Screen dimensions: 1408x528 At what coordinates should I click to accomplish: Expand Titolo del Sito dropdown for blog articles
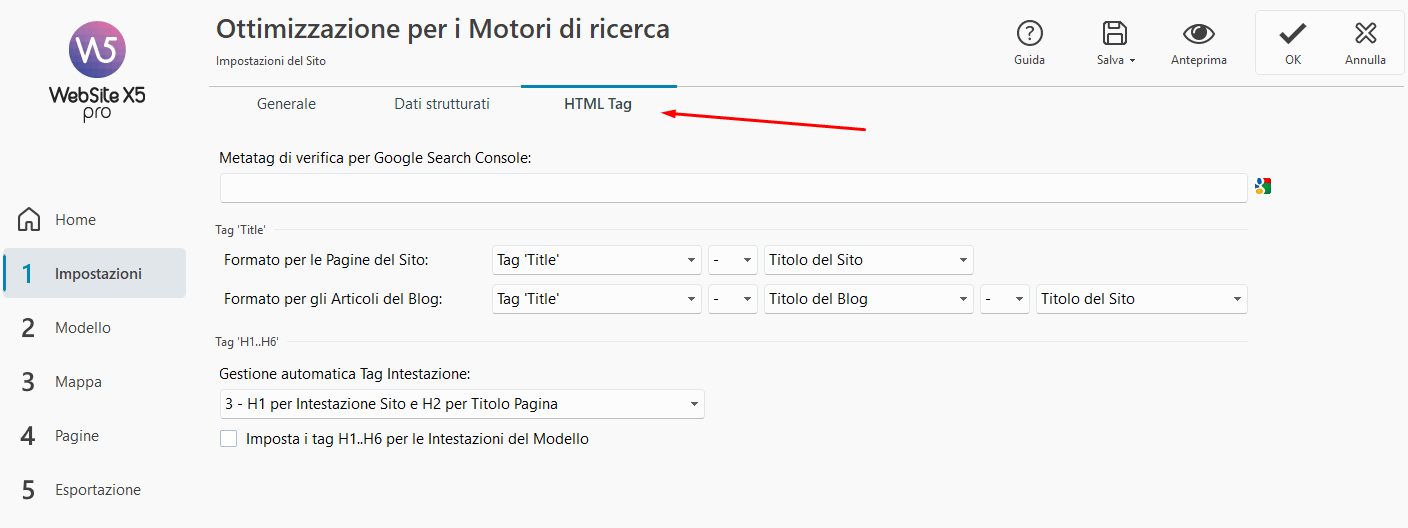1141,299
